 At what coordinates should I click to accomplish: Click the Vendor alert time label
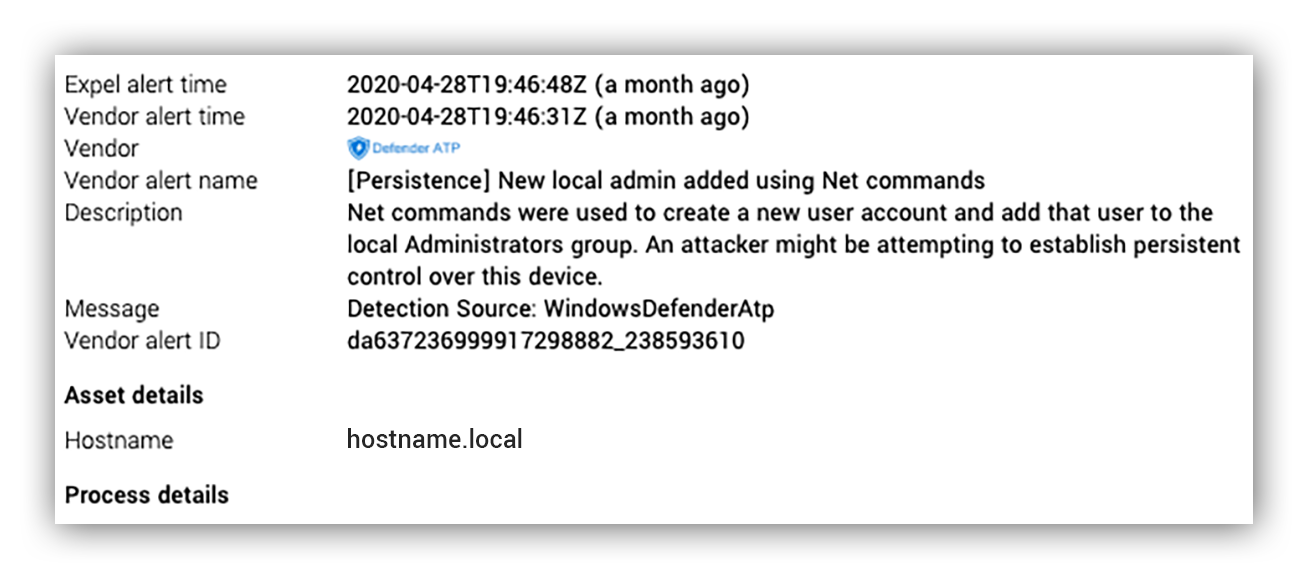[x=154, y=116]
